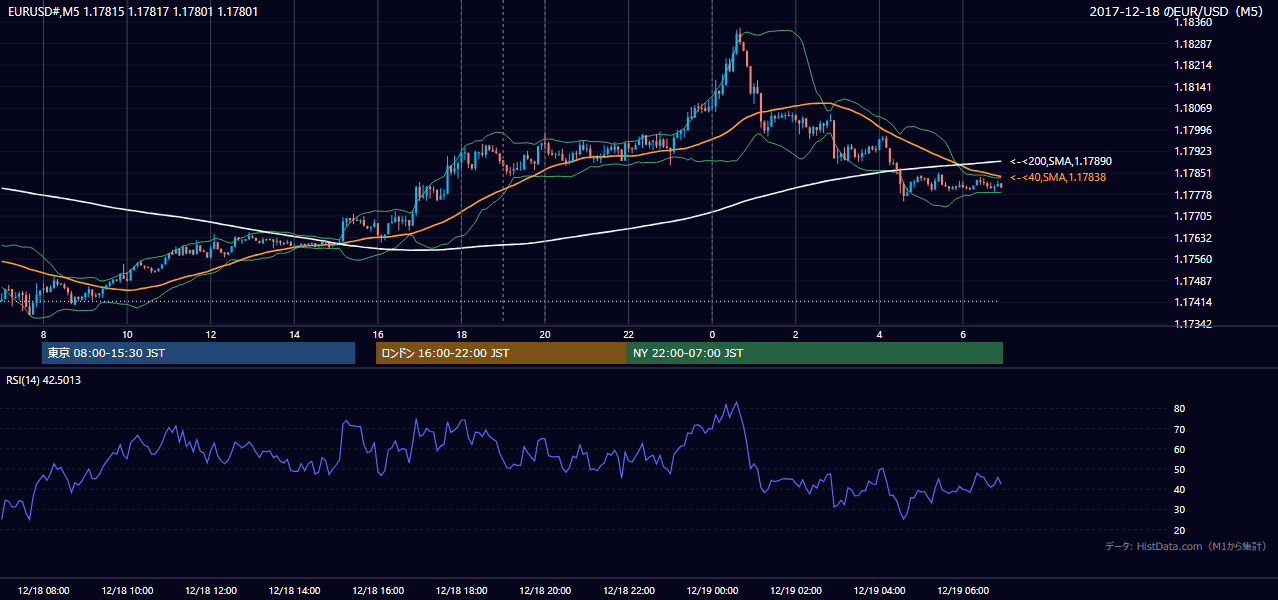Click price axis label 1.17851
This screenshot has width=1278, height=600.
point(1194,173)
